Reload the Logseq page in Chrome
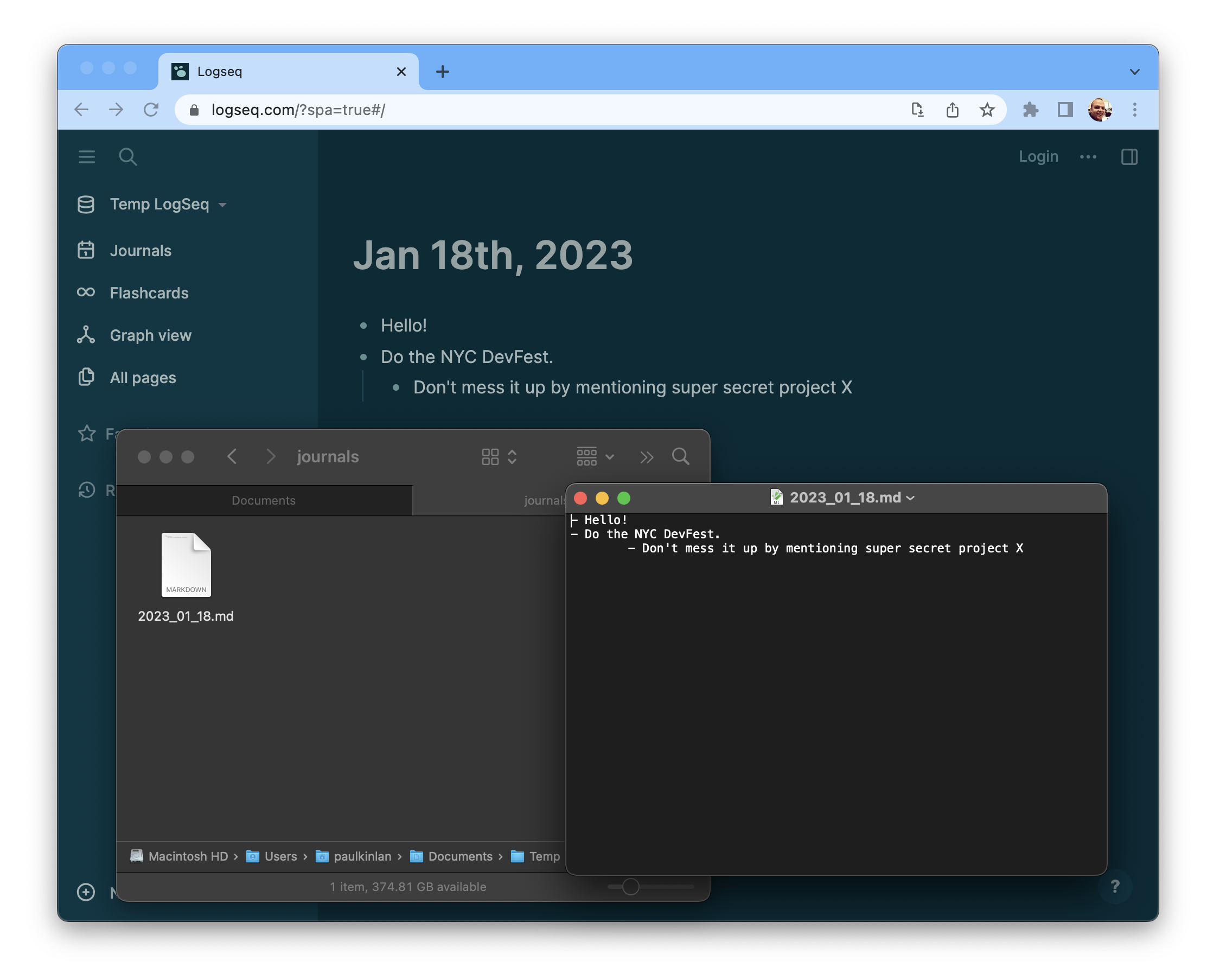Screen dimensions: 1226x980 [x=151, y=110]
